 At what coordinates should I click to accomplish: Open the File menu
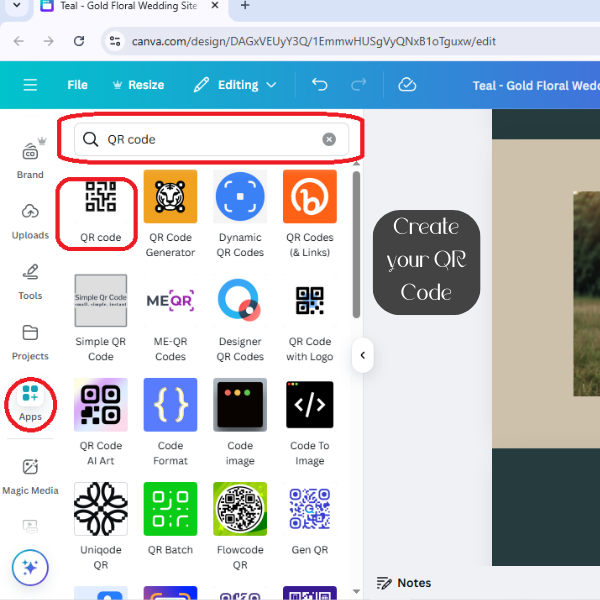click(77, 85)
